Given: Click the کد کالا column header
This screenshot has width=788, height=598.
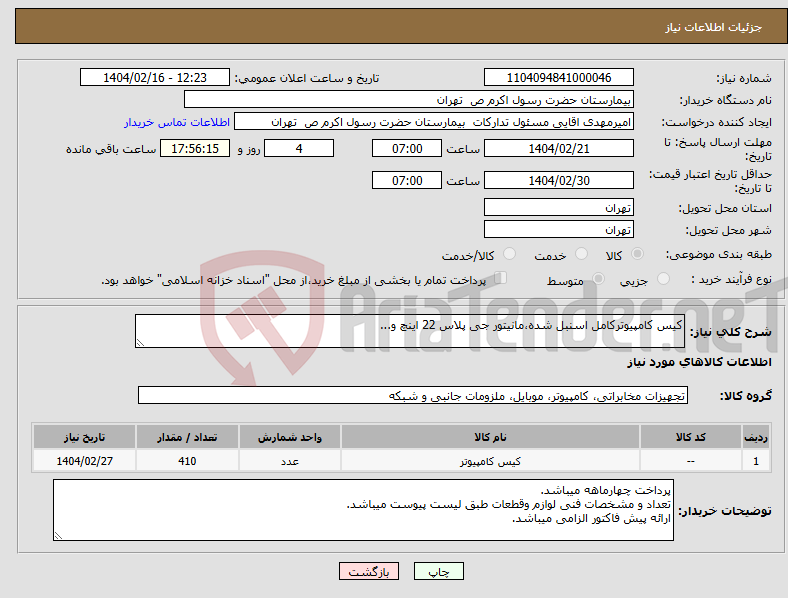Looking at the screenshot, I should tap(691, 437).
